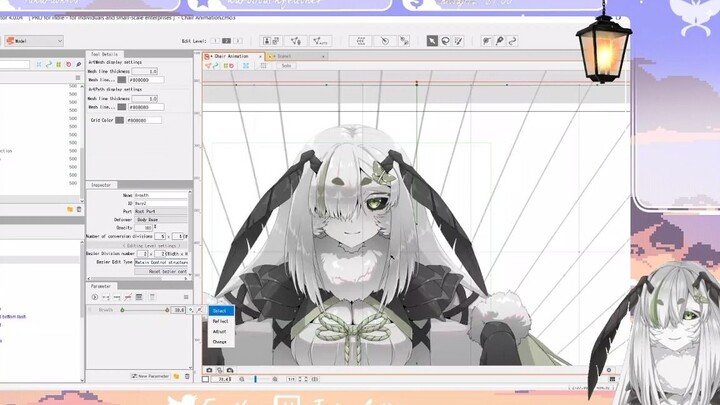Select the Arrow selection tool in toolbar

(x=432, y=41)
